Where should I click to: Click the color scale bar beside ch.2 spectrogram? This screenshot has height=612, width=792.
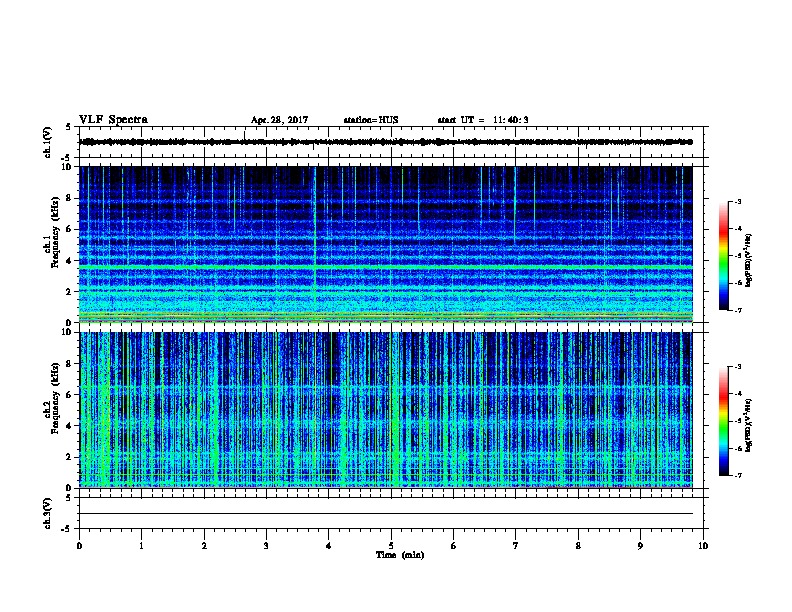point(724,421)
